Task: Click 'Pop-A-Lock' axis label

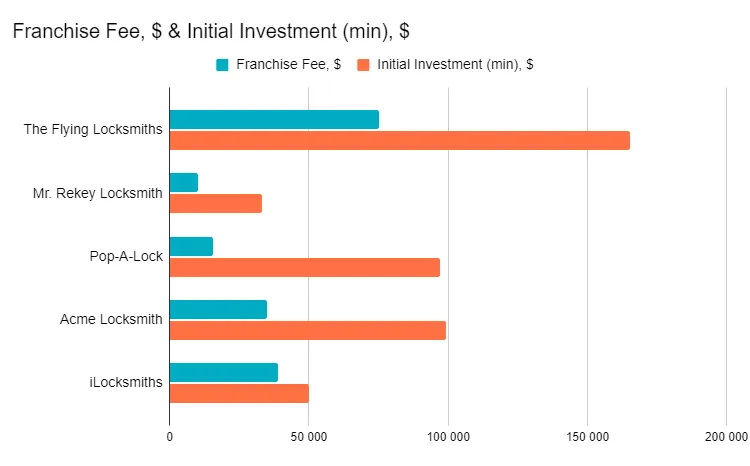Action: pos(126,256)
